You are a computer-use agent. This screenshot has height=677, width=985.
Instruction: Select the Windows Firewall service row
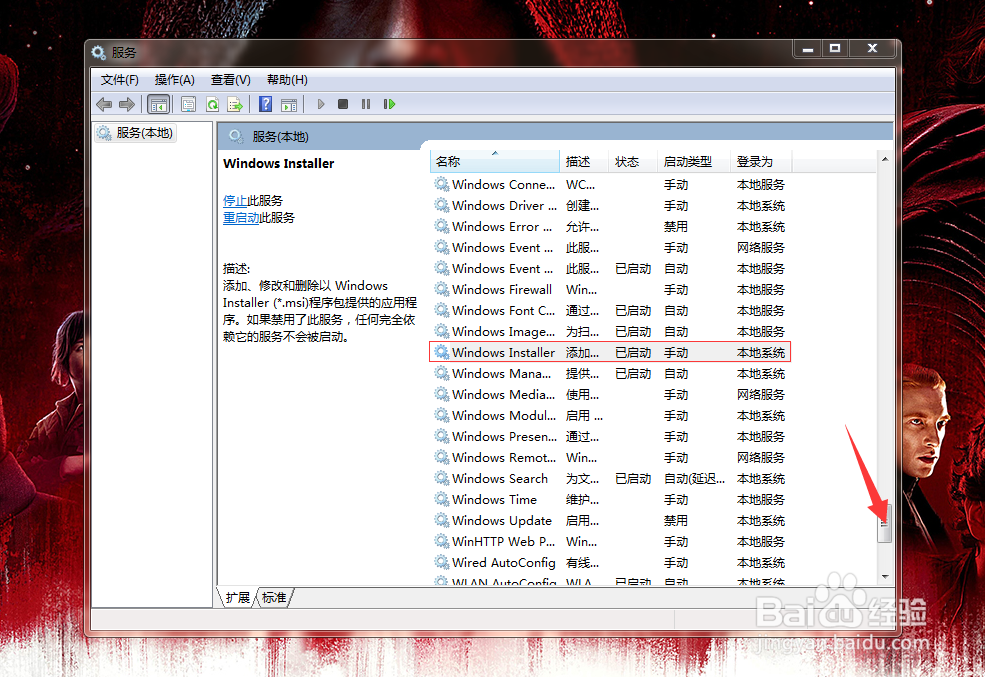[x=610, y=290]
